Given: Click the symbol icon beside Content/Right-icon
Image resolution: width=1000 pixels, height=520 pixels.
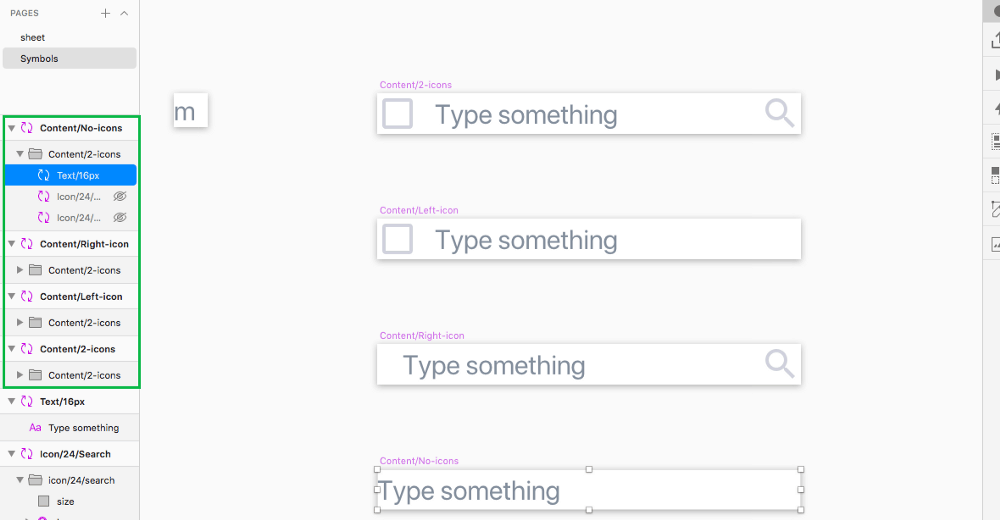Looking at the screenshot, I should tap(27, 244).
